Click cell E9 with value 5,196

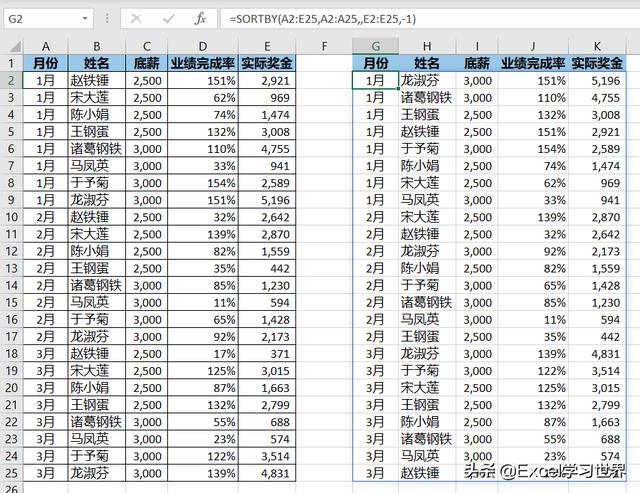(x=267, y=200)
